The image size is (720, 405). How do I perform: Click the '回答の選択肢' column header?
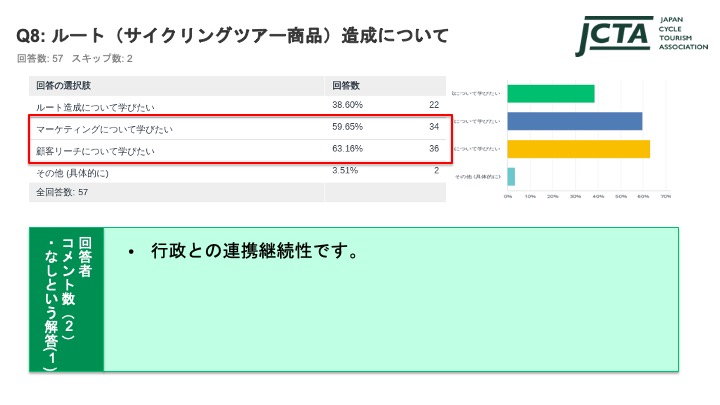pyautogui.click(x=63, y=86)
